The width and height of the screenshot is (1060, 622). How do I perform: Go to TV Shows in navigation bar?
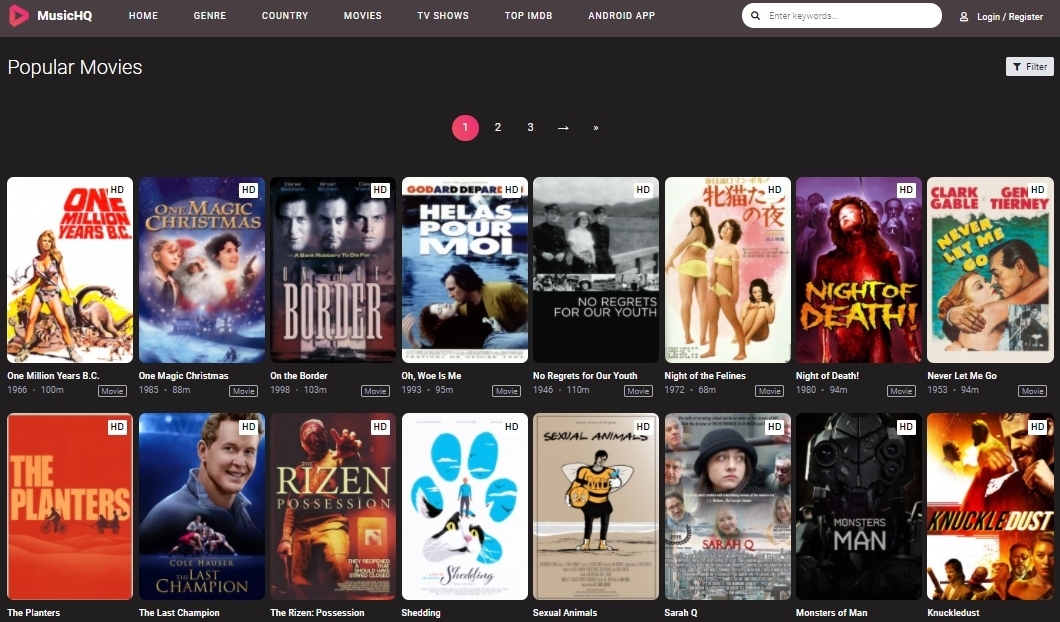point(443,16)
